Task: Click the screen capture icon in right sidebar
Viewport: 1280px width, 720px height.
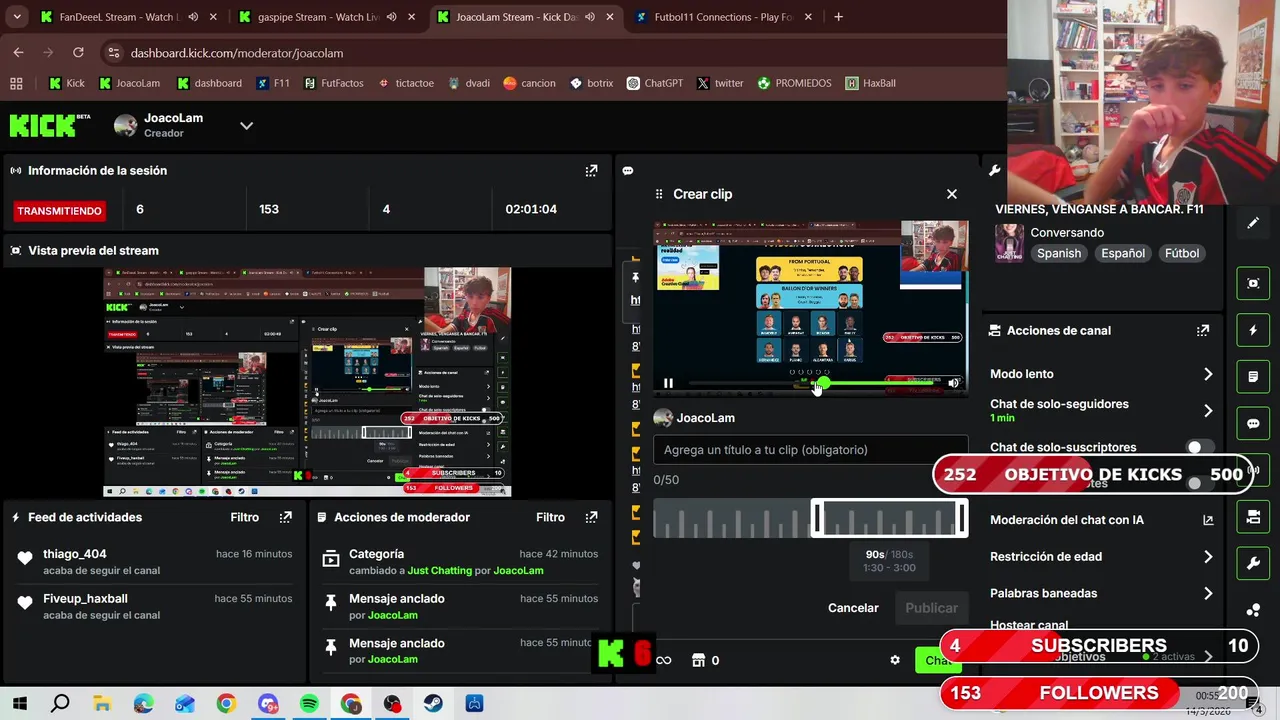Action: (x=1253, y=283)
